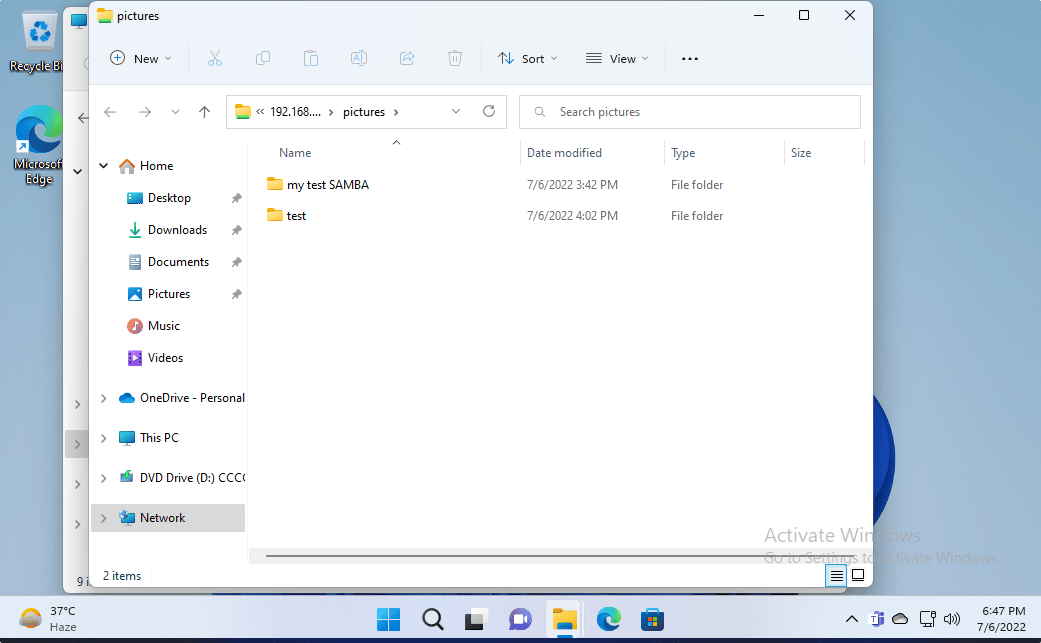Collapse the Home section in sidebar
Screen dimensions: 1041x643
point(104,166)
